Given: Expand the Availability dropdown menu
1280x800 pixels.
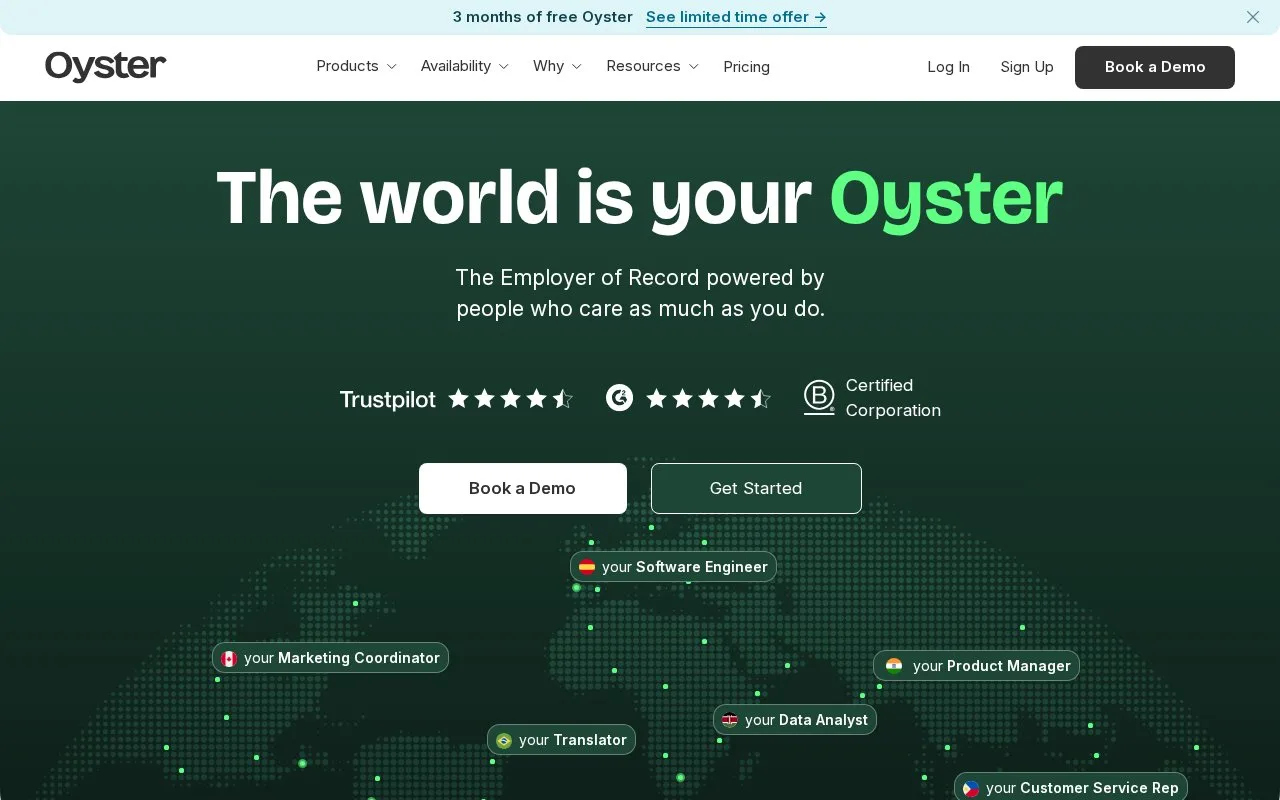Looking at the screenshot, I should [x=465, y=66].
